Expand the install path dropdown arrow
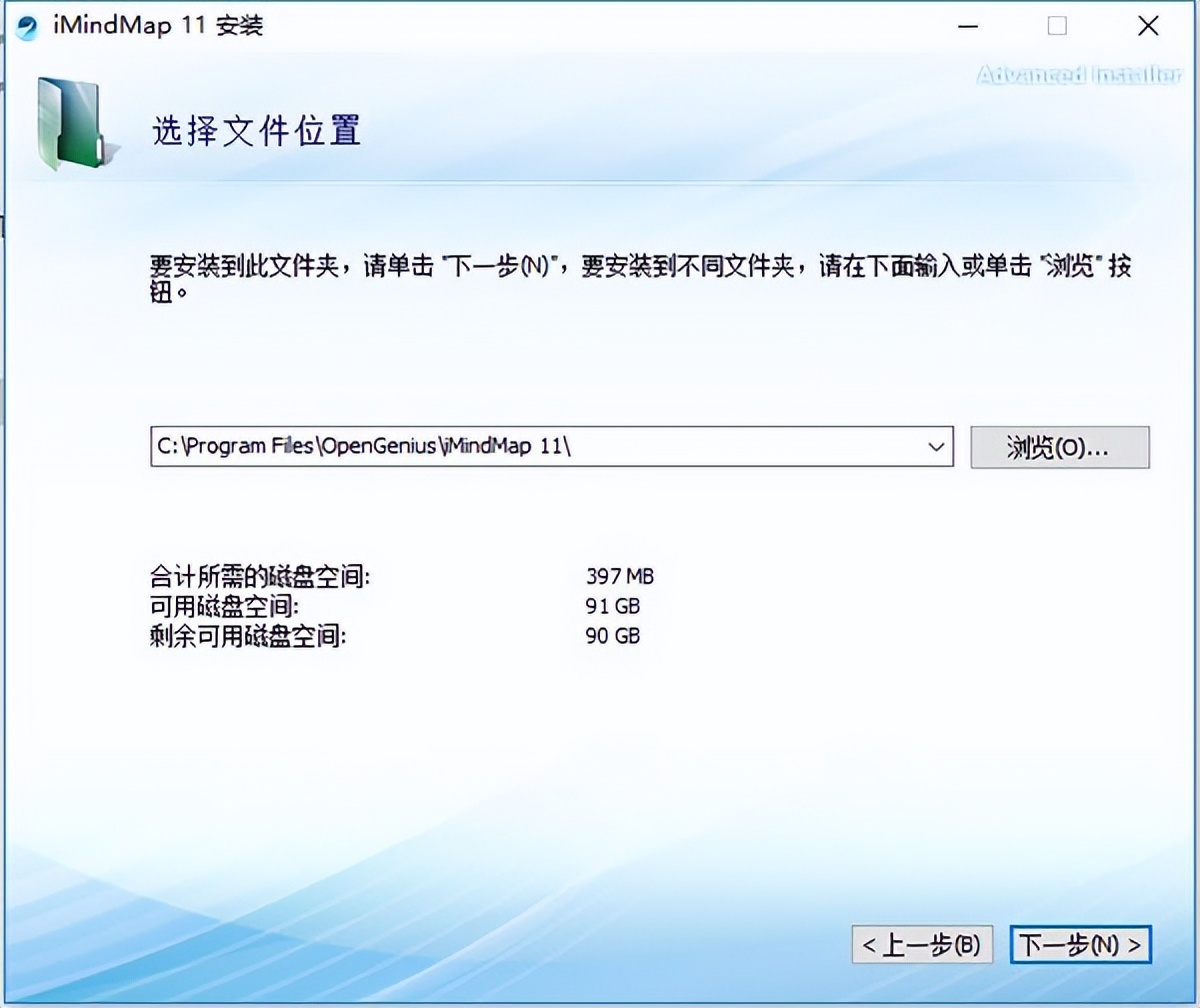The image size is (1200, 1008). 936,447
